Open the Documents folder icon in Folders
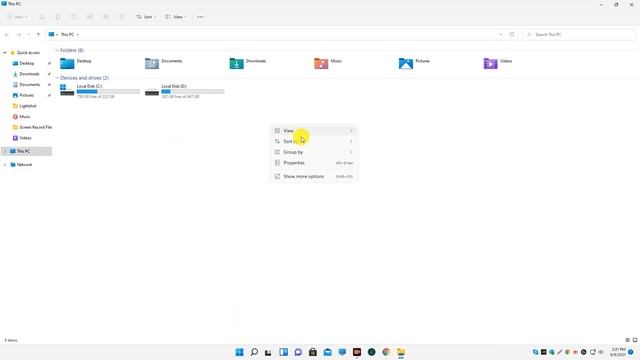Viewport: 640px width, 360px height. [152, 63]
